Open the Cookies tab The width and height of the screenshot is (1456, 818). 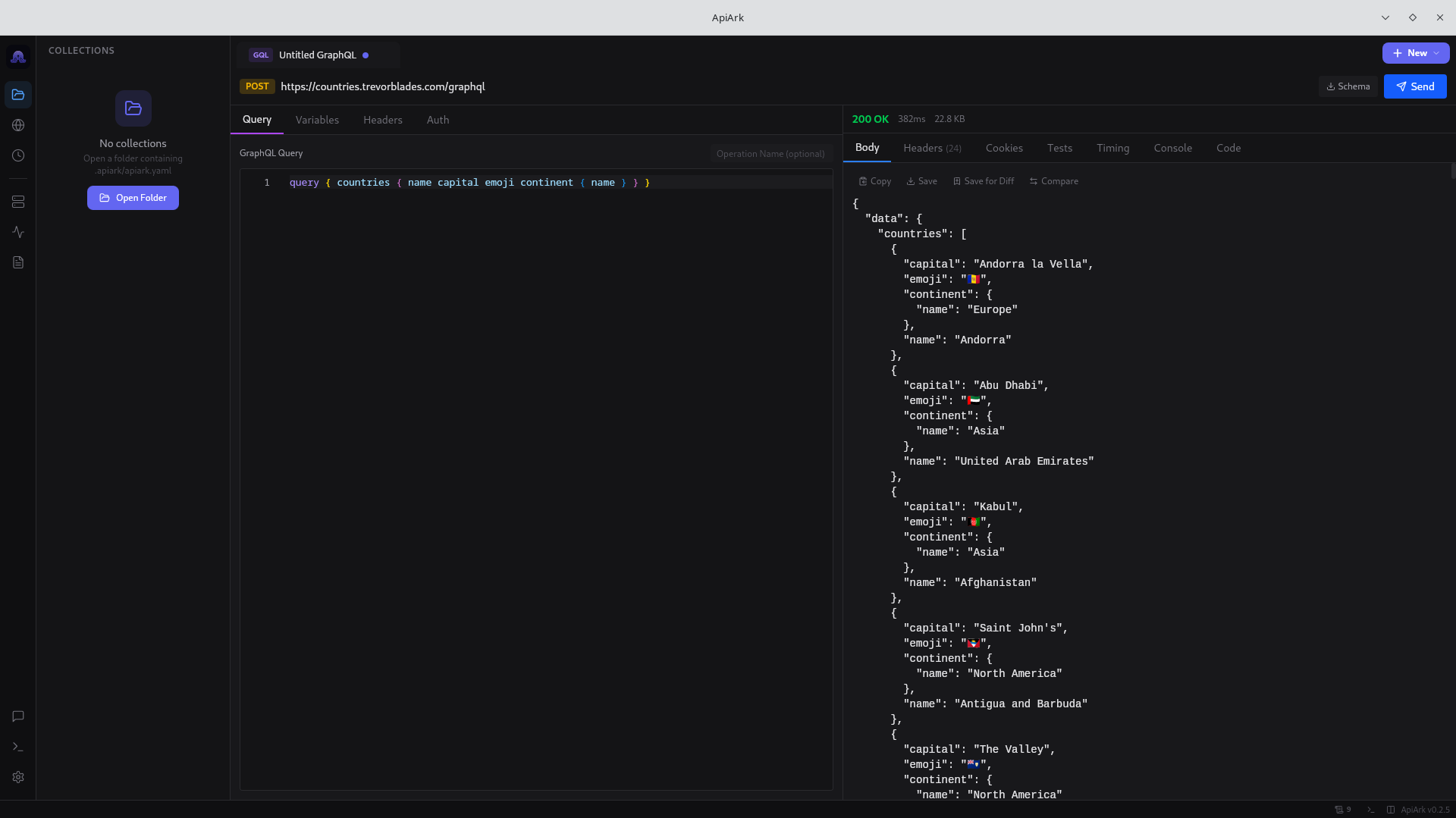click(1004, 148)
